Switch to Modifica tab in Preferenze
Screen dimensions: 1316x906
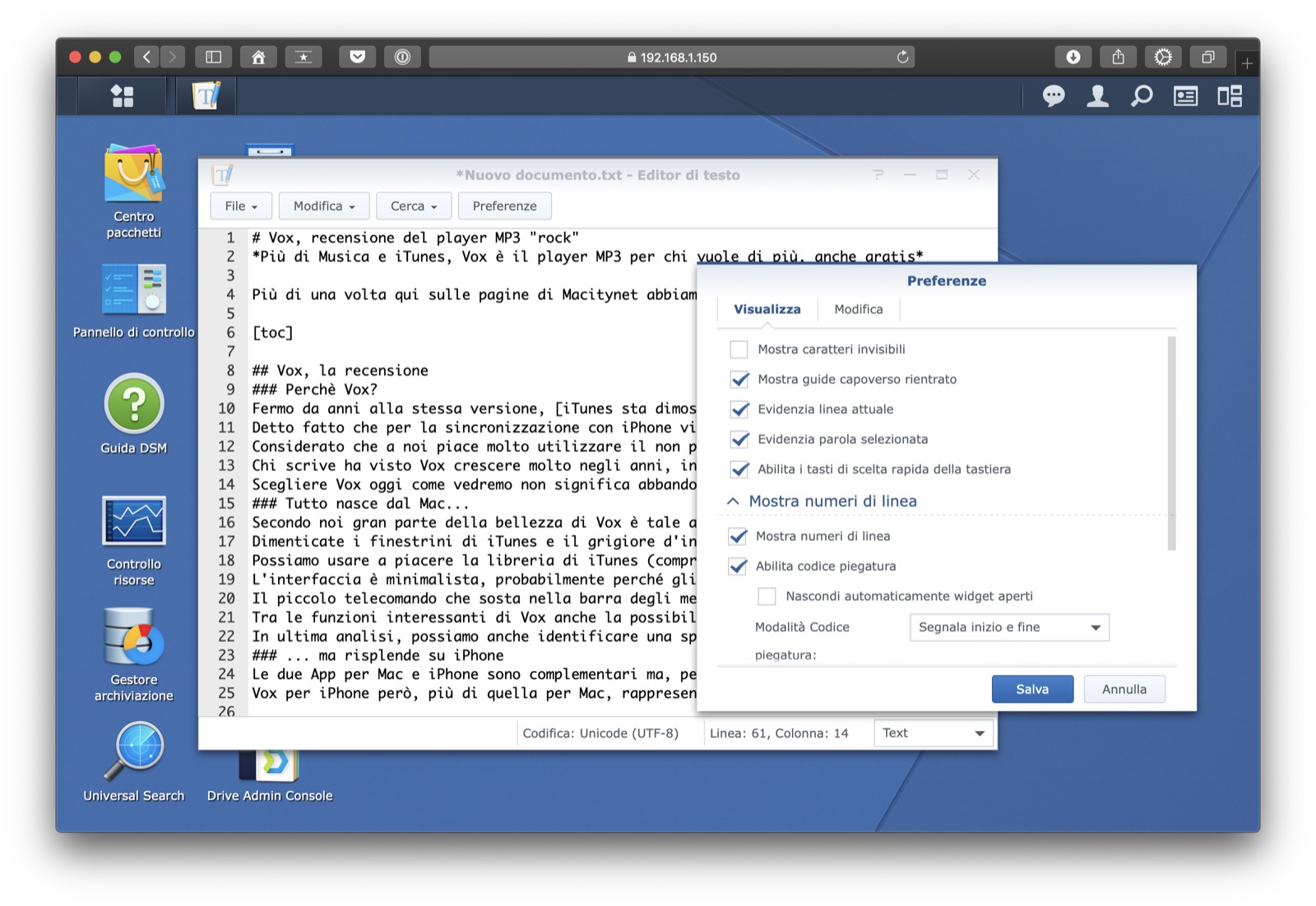(859, 309)
